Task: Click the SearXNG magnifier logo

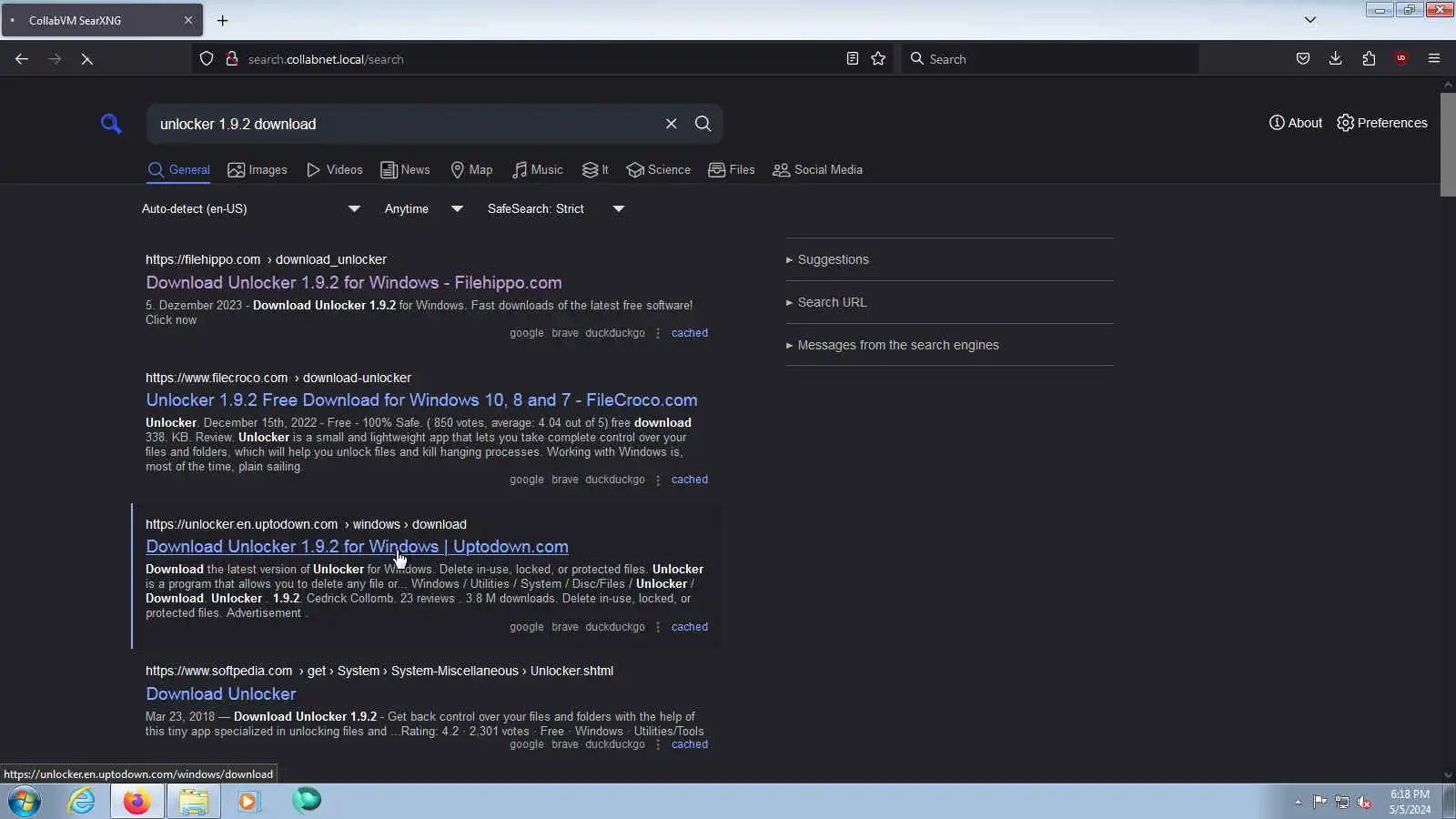Action: [111, 124]
